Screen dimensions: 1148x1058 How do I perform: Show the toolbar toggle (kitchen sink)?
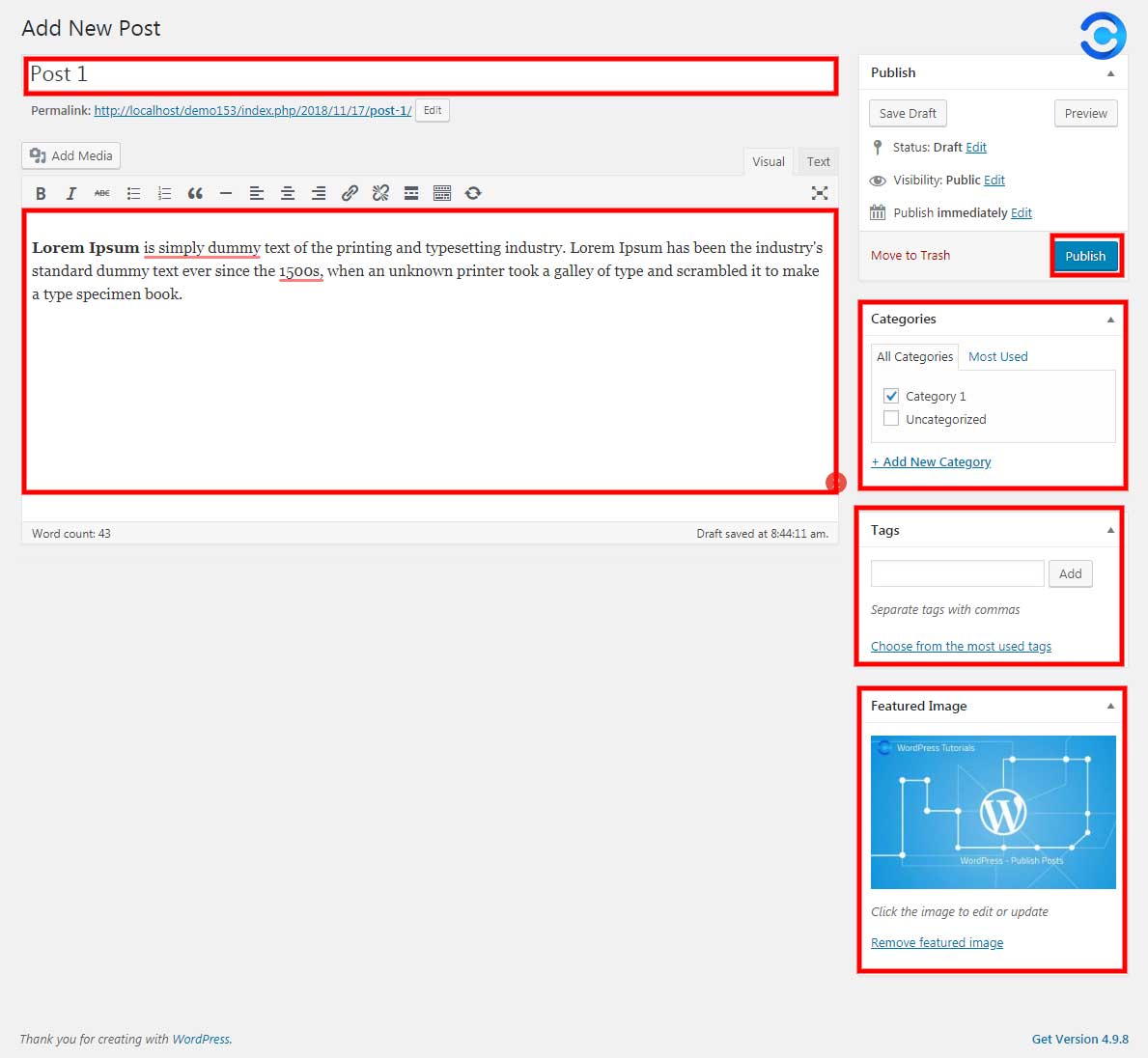(442, 193)
